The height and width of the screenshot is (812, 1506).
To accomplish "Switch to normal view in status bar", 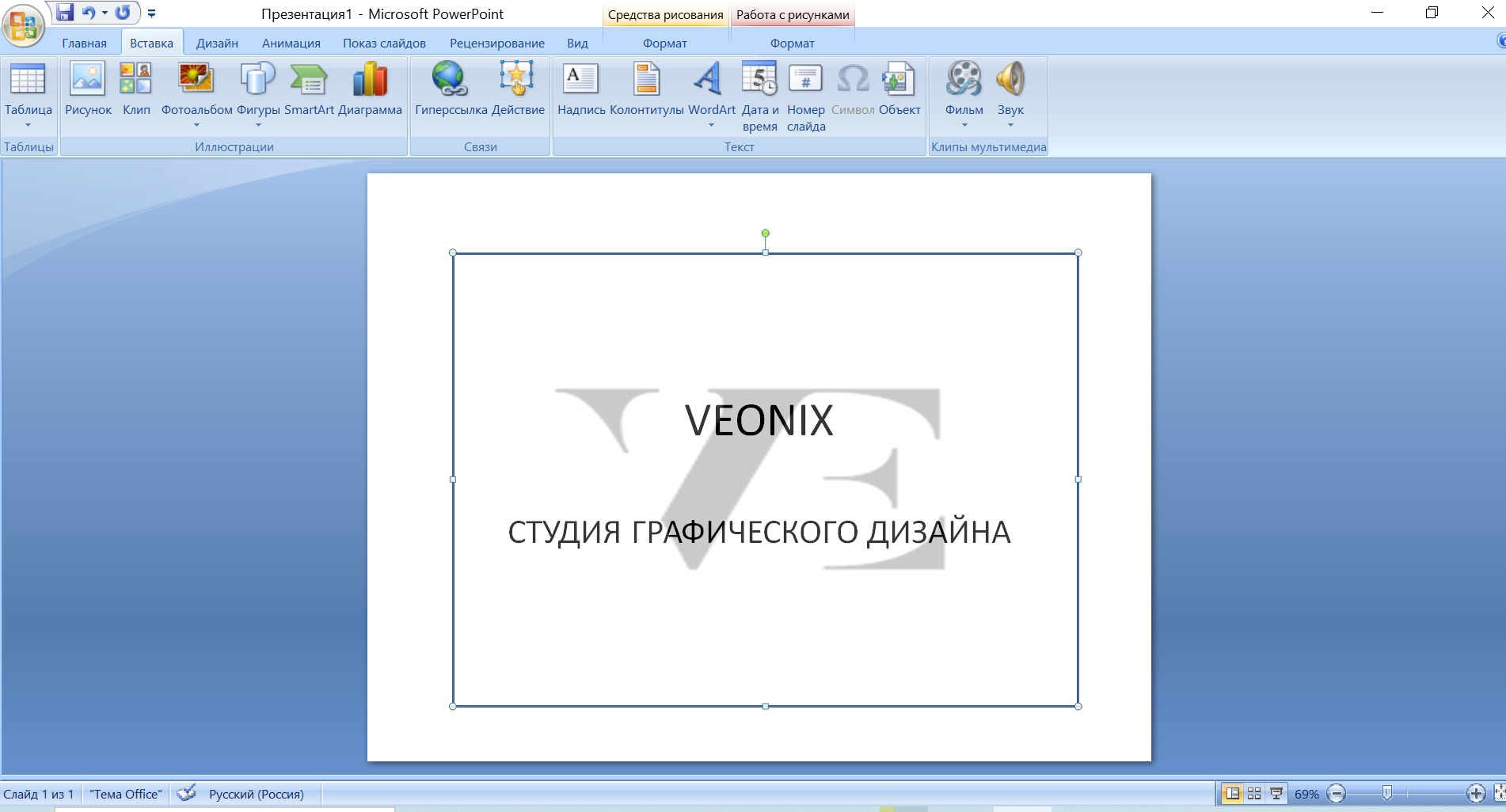I will (1232, 794).
